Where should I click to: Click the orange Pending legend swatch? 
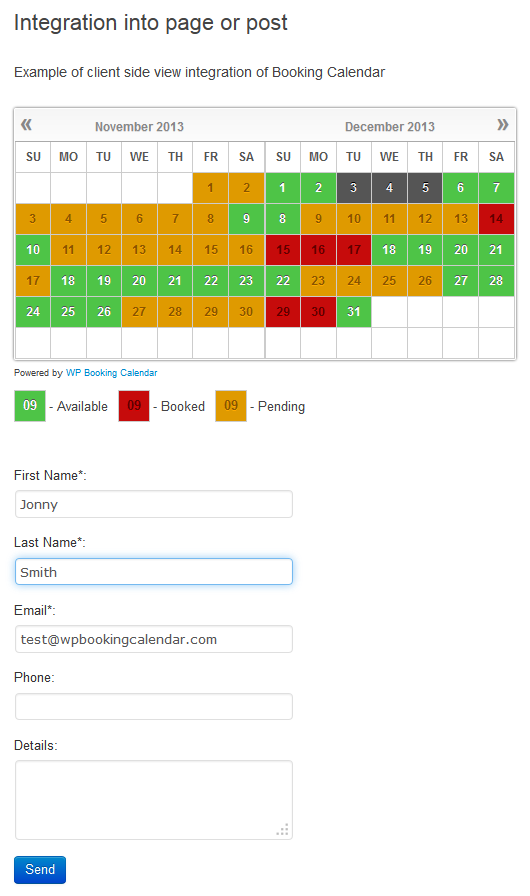pyautogui.click(x=231, y=406)
